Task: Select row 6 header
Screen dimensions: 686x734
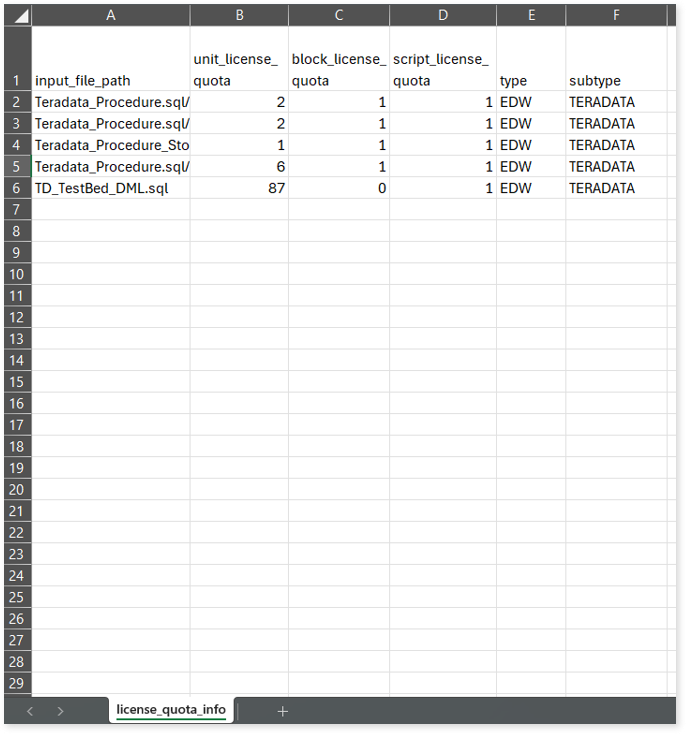Action: [16, 188]
